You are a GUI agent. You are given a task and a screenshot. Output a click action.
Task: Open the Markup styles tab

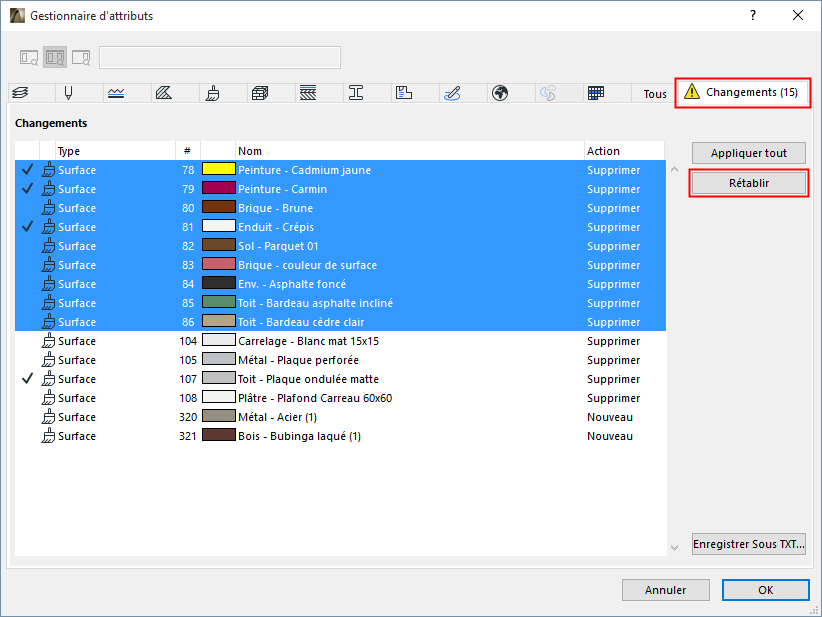click(x=452, y=93)
